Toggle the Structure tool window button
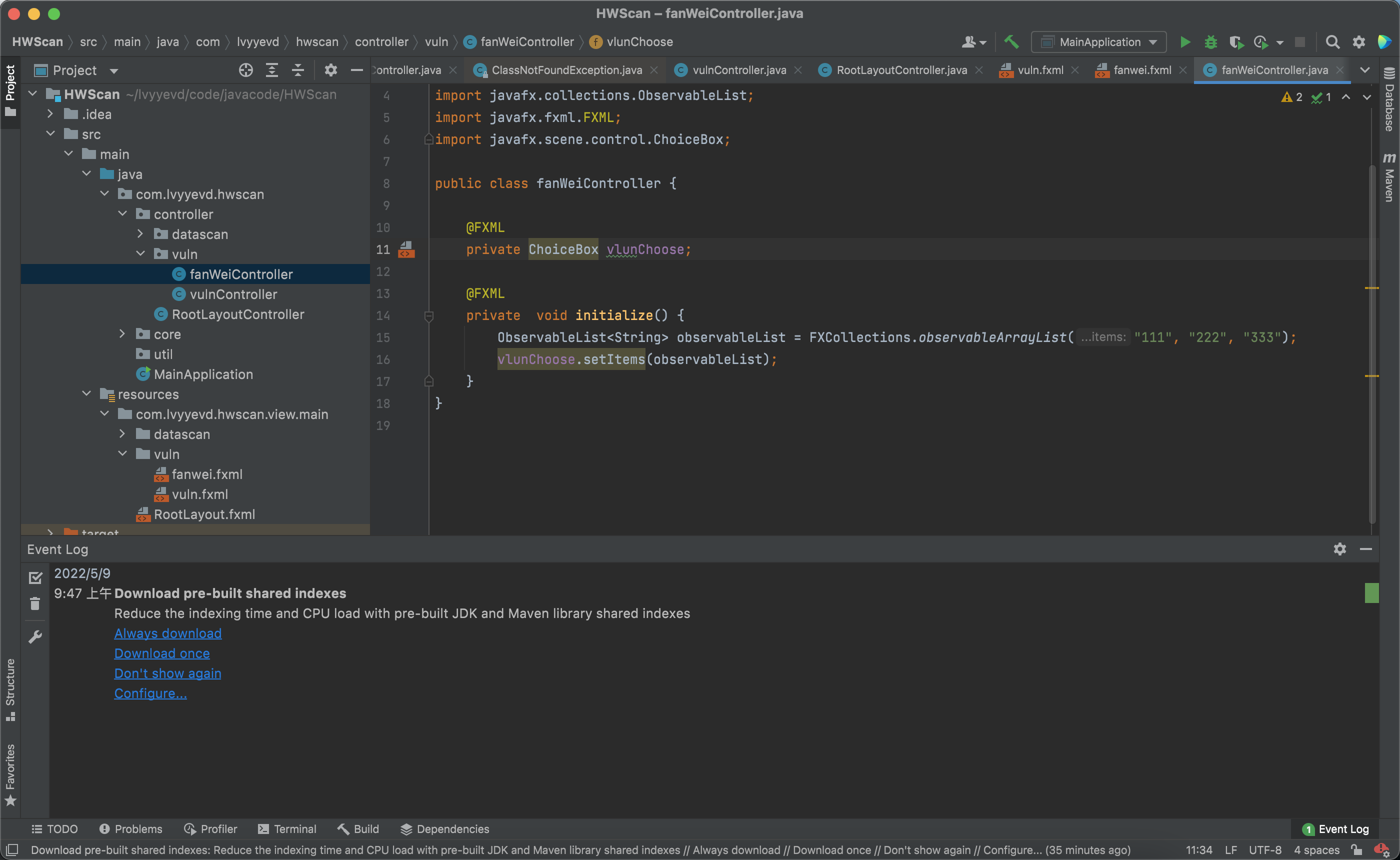1400x860 pixels. click(10, 690)
